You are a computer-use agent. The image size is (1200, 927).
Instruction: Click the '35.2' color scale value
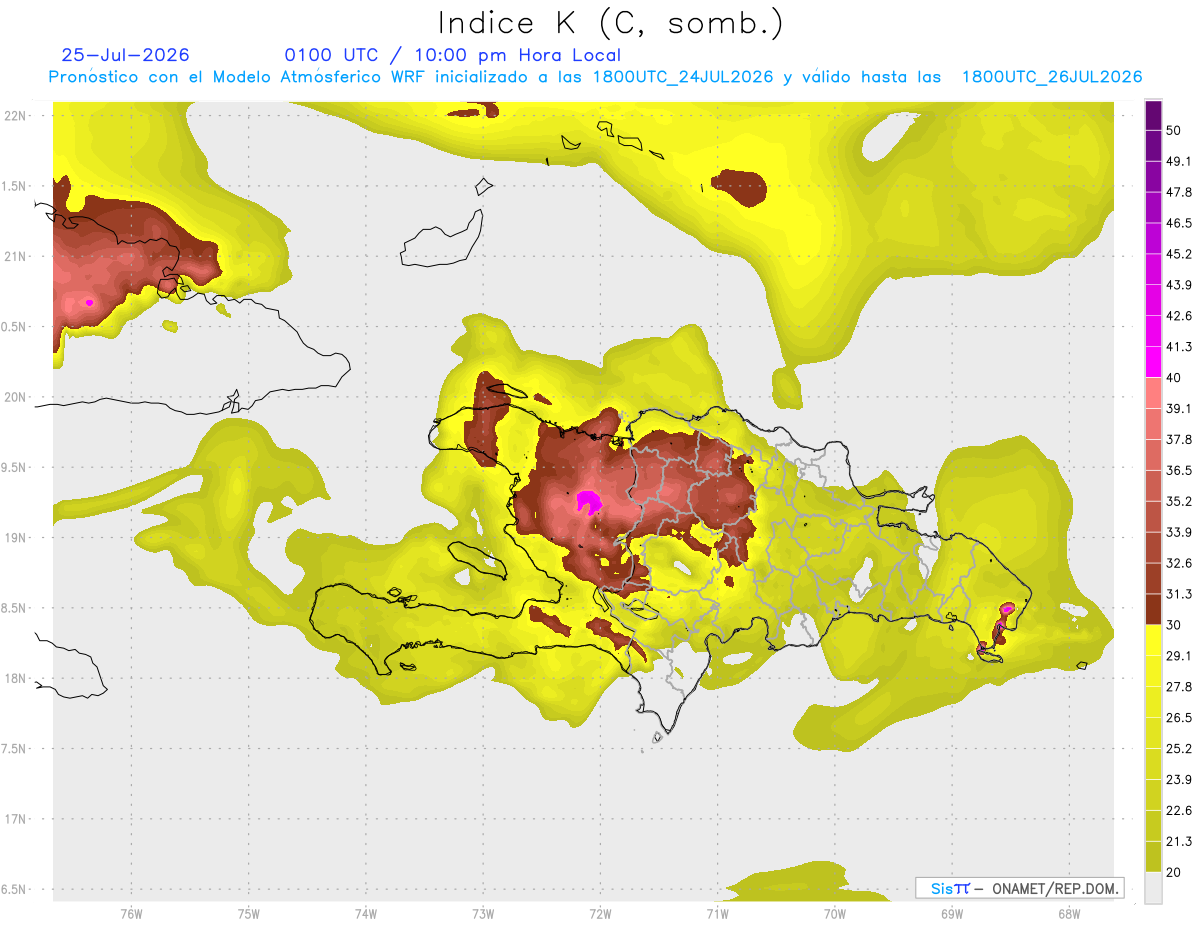1179,501
